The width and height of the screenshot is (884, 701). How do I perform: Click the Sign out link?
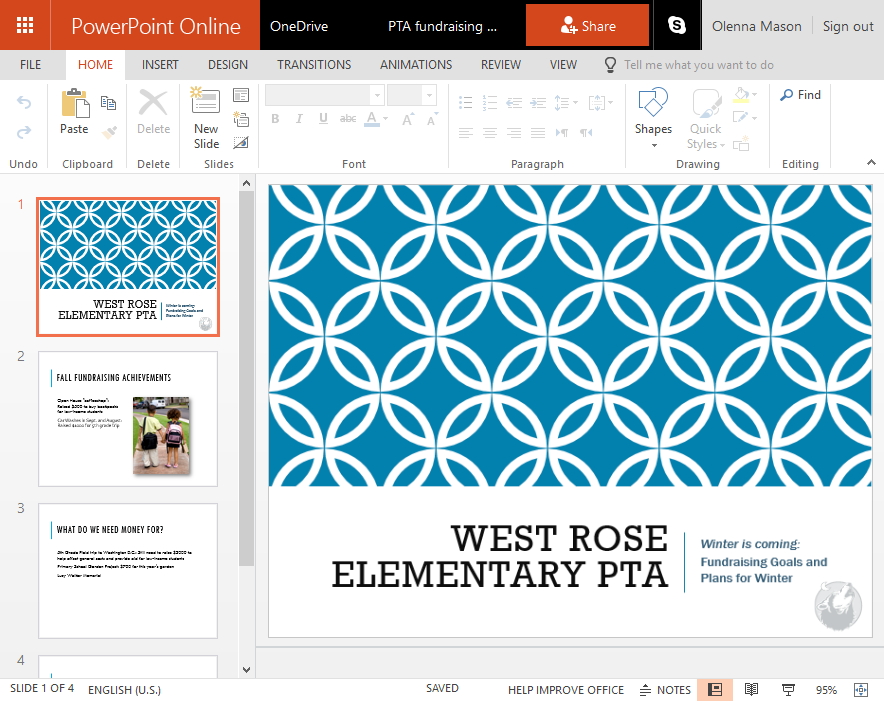(x=848, y=26)
